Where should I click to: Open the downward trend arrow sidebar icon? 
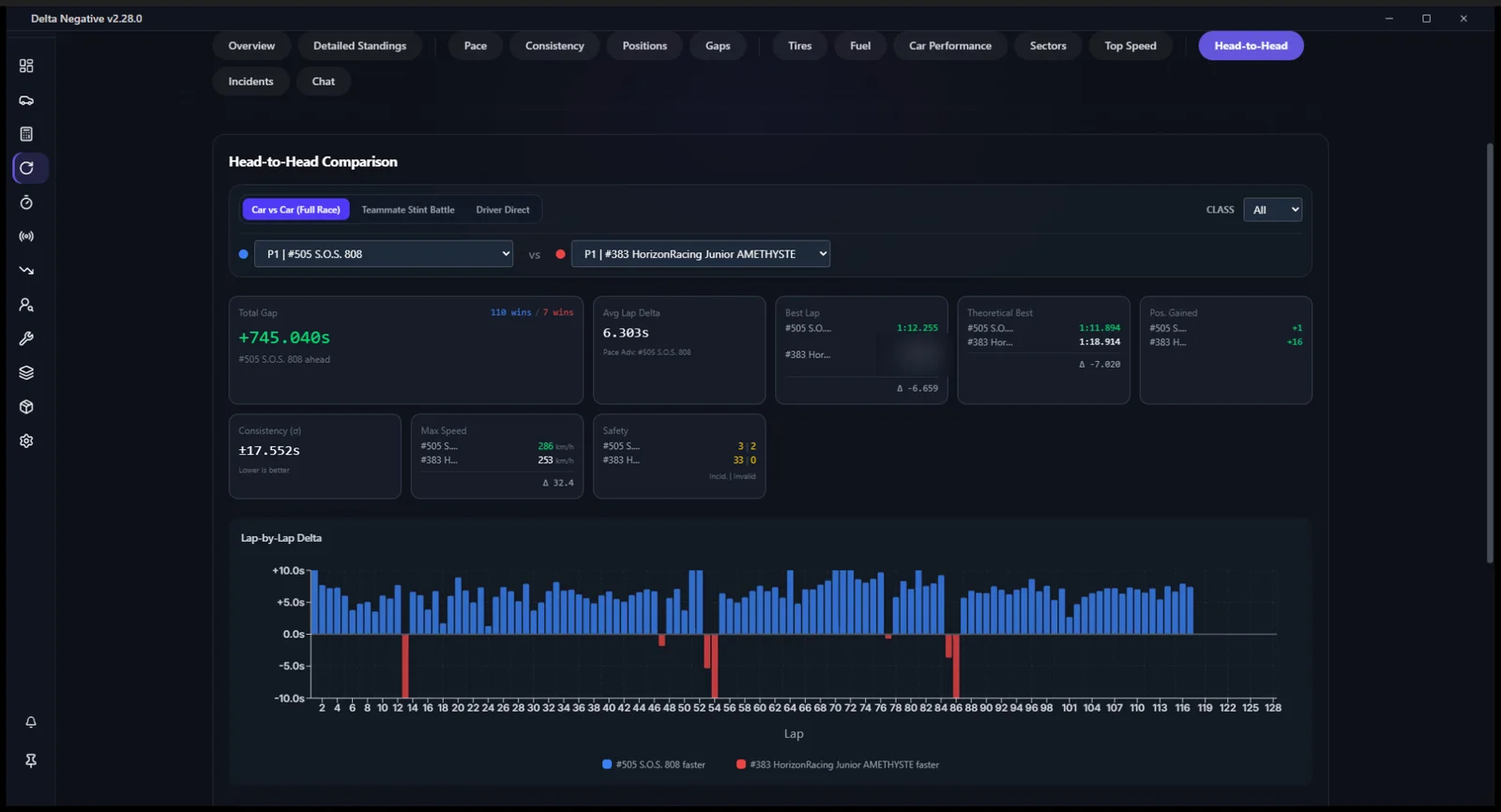pos(26,270)
